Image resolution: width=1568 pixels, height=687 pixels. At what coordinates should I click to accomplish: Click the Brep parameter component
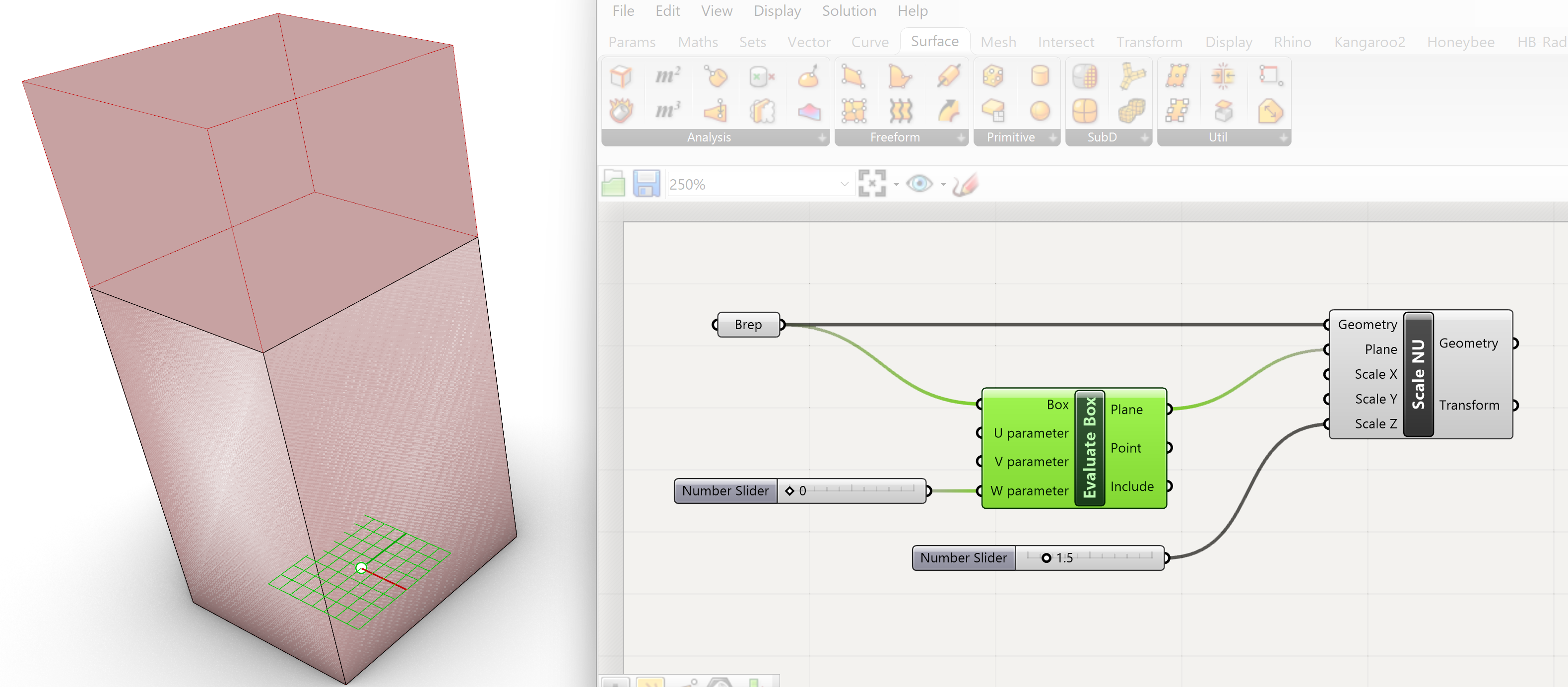(747, 325)
